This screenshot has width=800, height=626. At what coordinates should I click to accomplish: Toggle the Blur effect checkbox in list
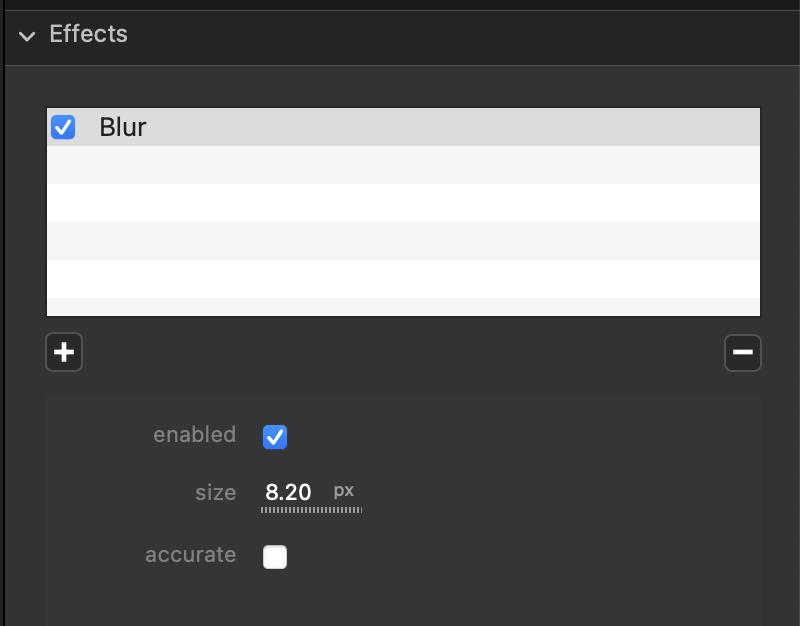pyautogui.click(x=63, y=127)
